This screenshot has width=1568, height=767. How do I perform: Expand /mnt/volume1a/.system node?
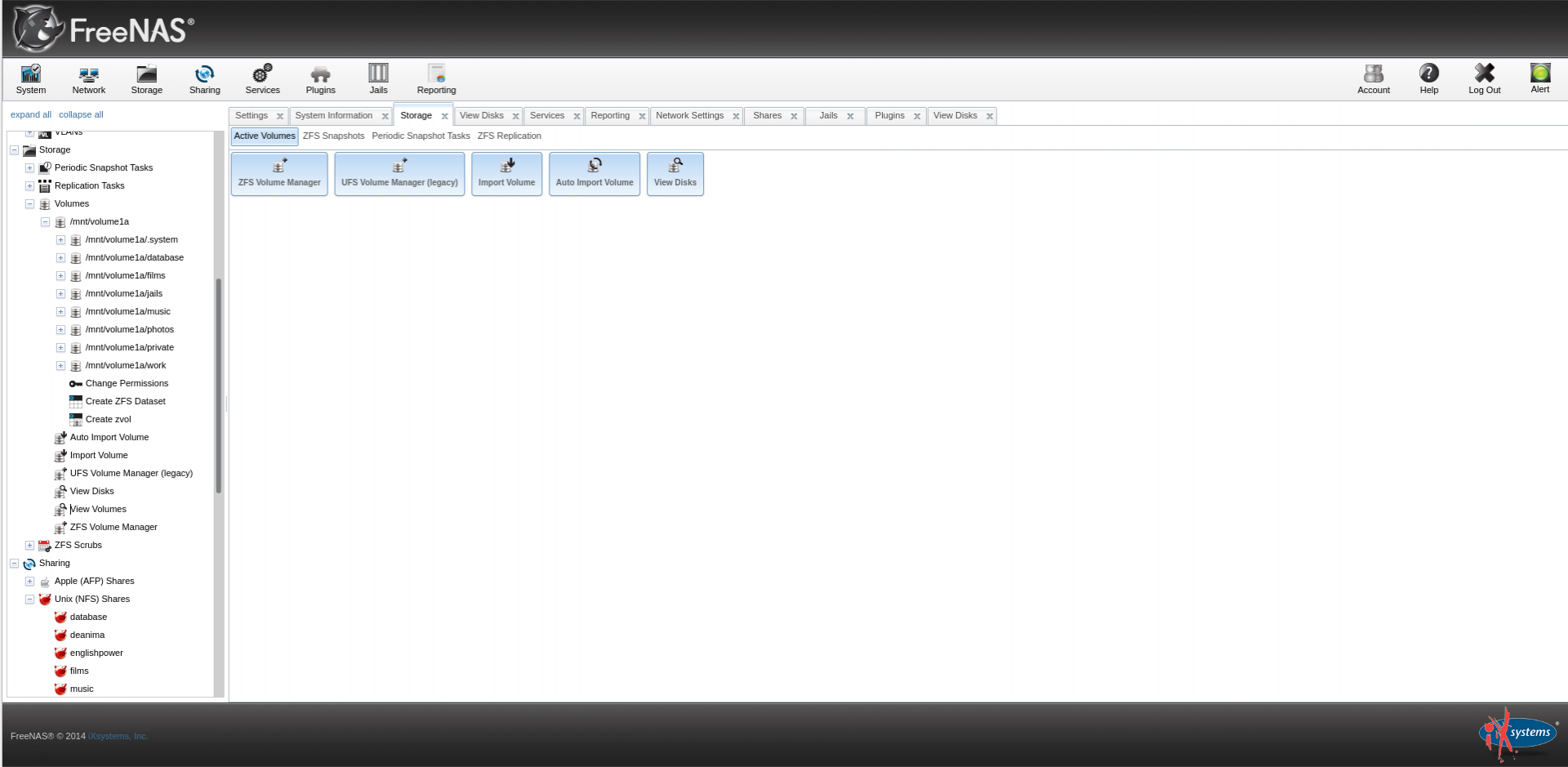coord(60,240)
